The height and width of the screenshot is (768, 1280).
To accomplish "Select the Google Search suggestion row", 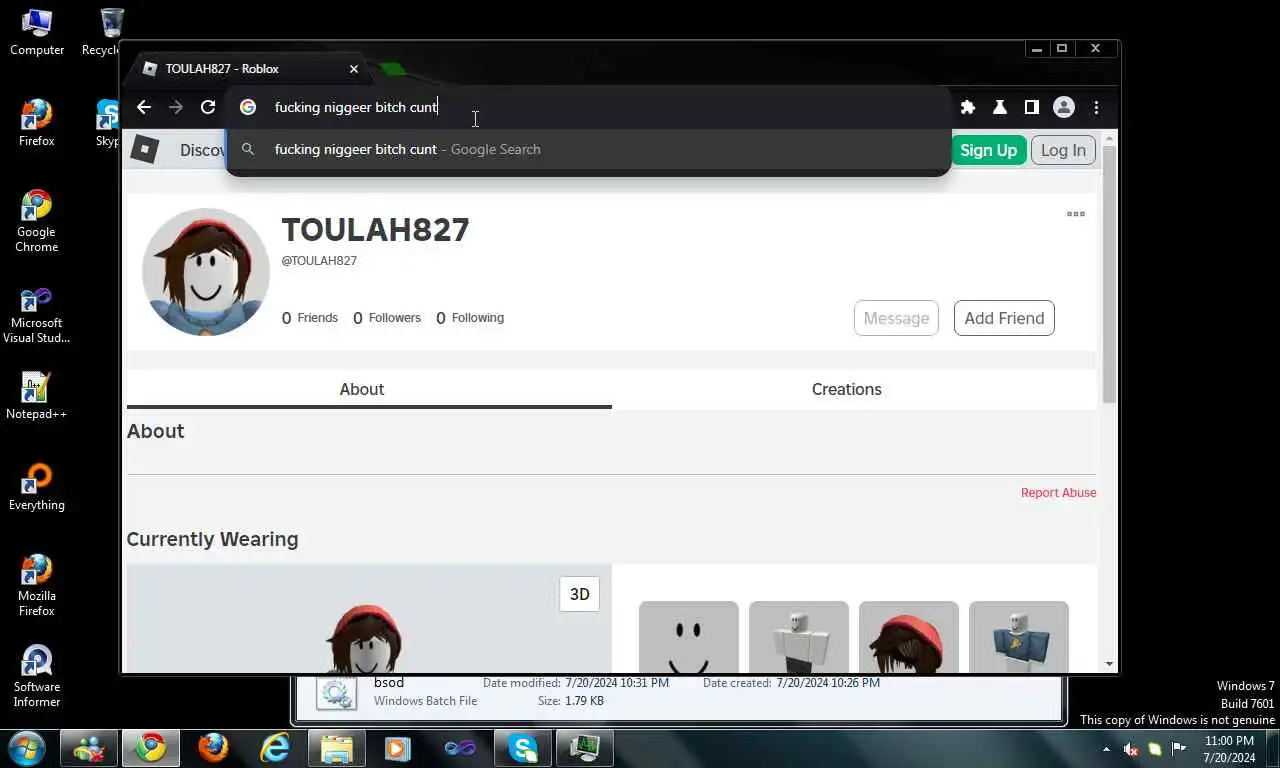I will (x=588, y=149).
